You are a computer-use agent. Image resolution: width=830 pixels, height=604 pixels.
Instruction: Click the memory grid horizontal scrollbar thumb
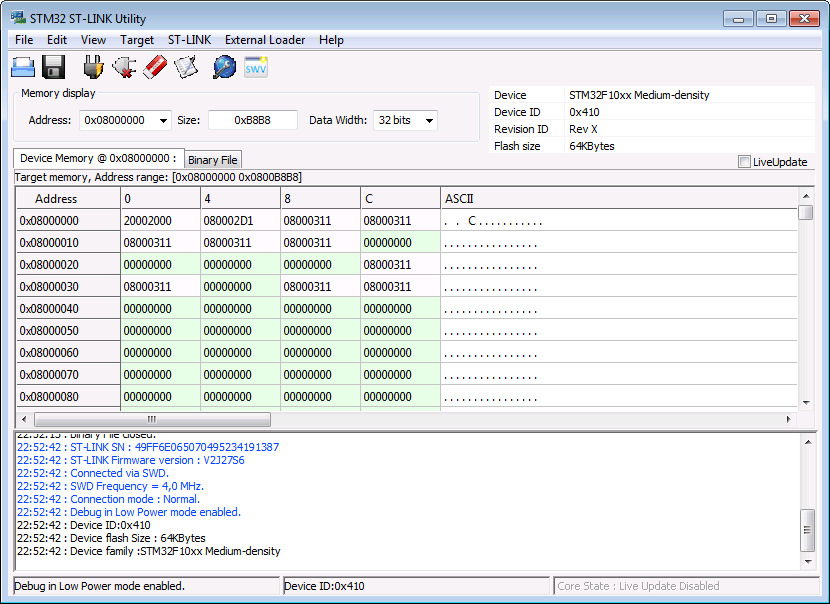[152, 420]
